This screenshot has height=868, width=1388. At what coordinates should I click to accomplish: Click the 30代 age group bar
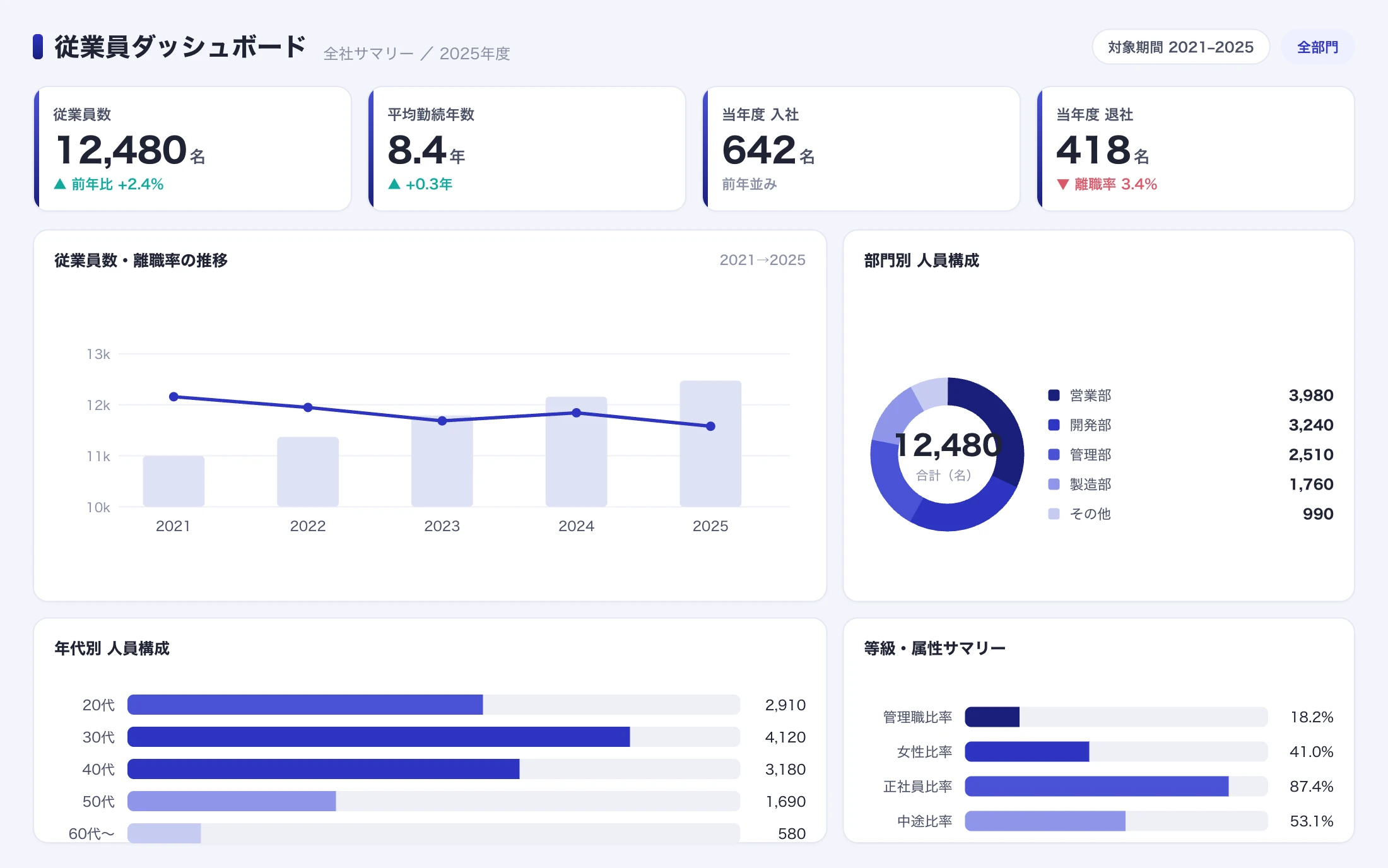(433, 737)
